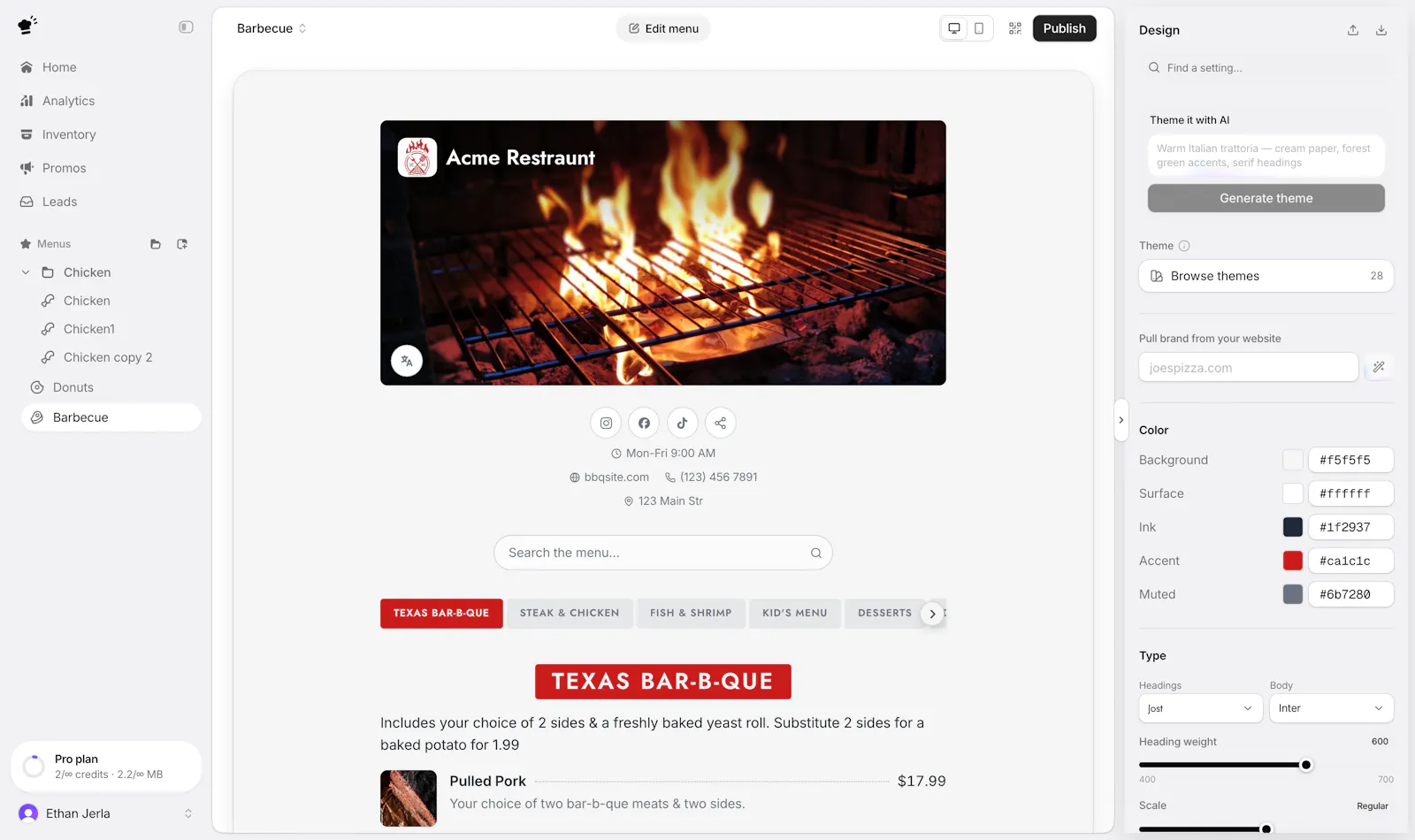Collapse the Design panel with the arrow
The width and height of the screenshot is (1415, 840).
click(x=1121, y=420)
